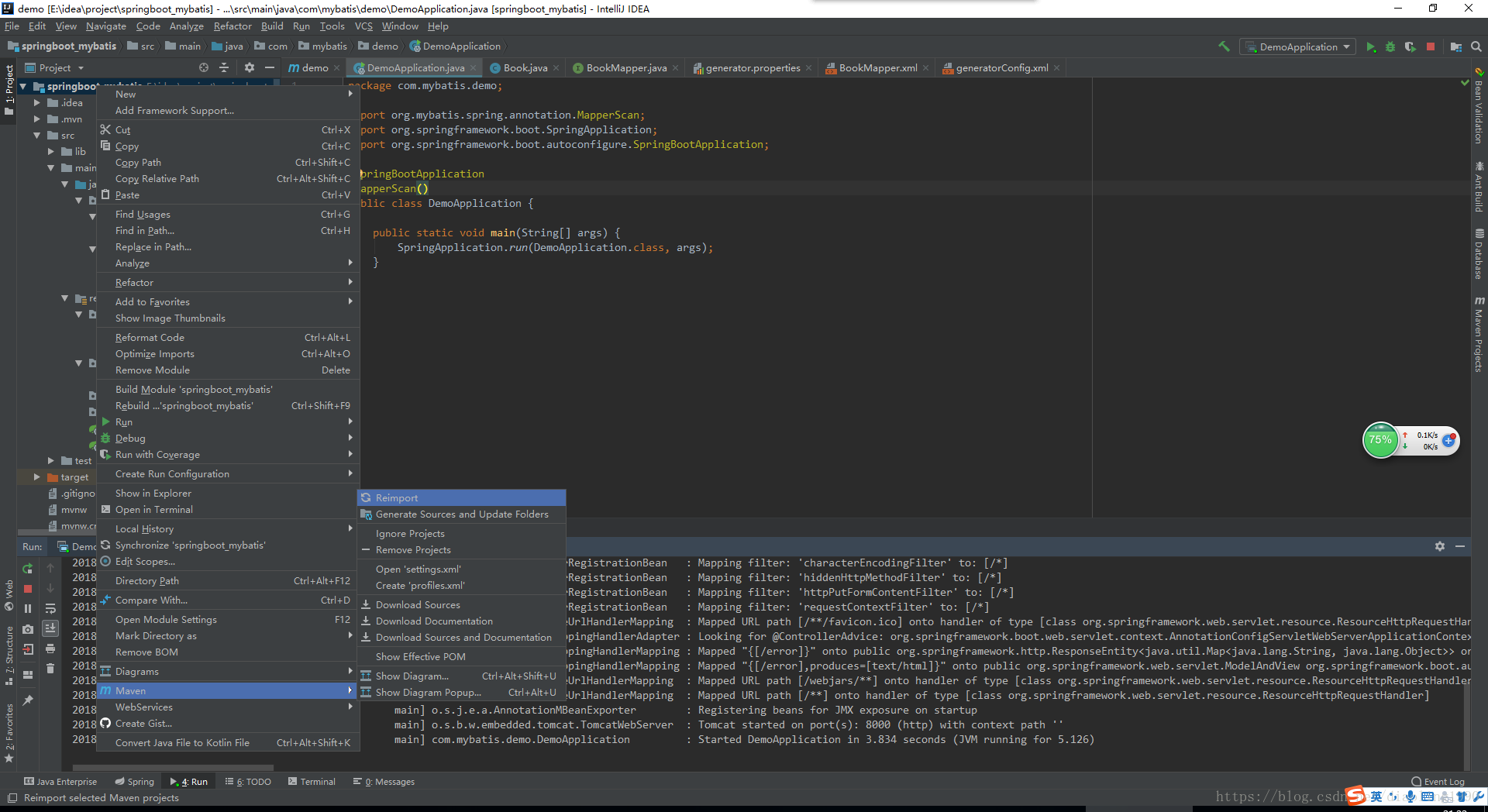Close the Book.java editor tab
The width and height of the screenshot is (1488, 812).
556,68
